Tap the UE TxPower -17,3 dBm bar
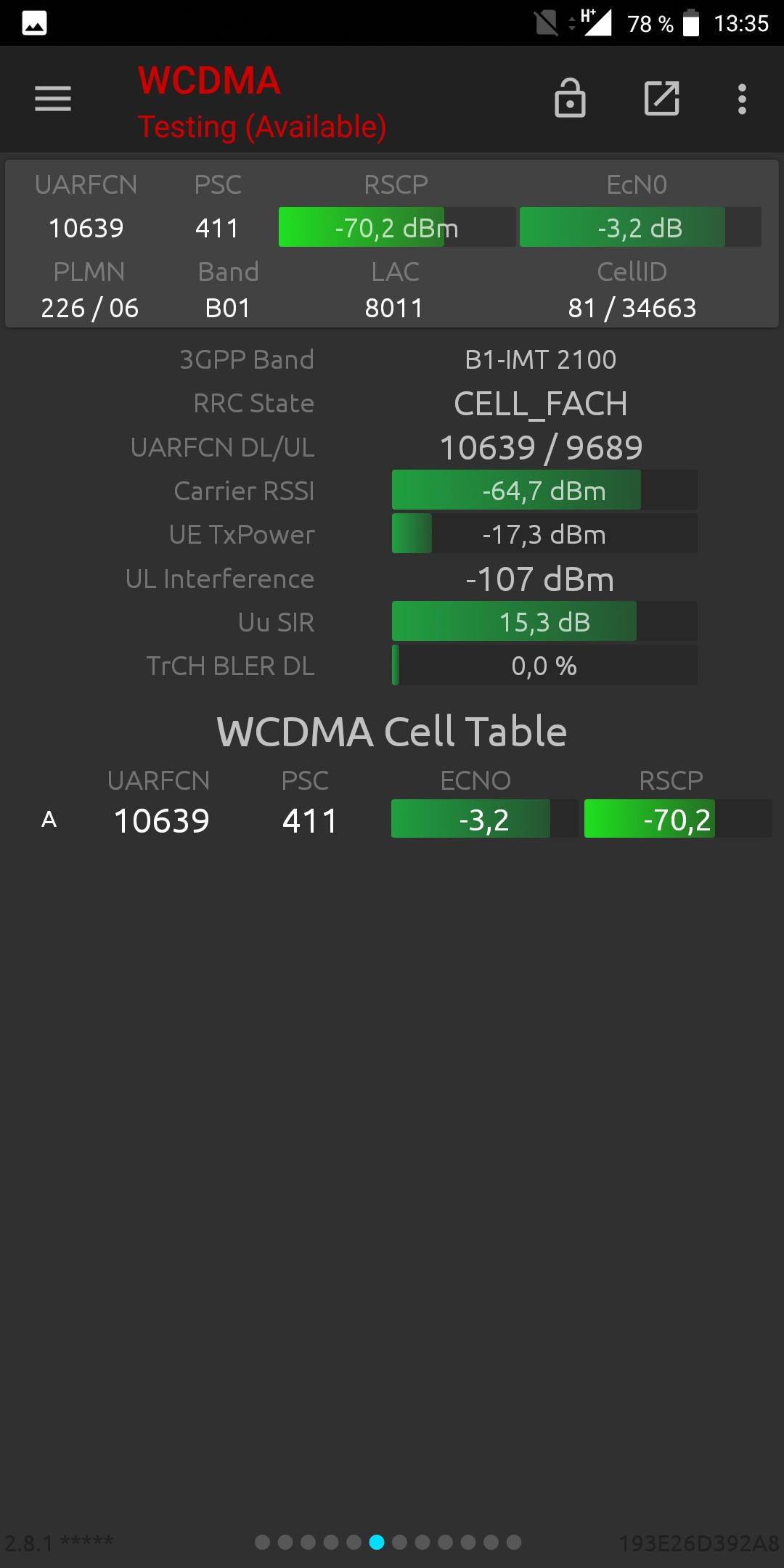The image size is (784, 1568). (544, 534)
